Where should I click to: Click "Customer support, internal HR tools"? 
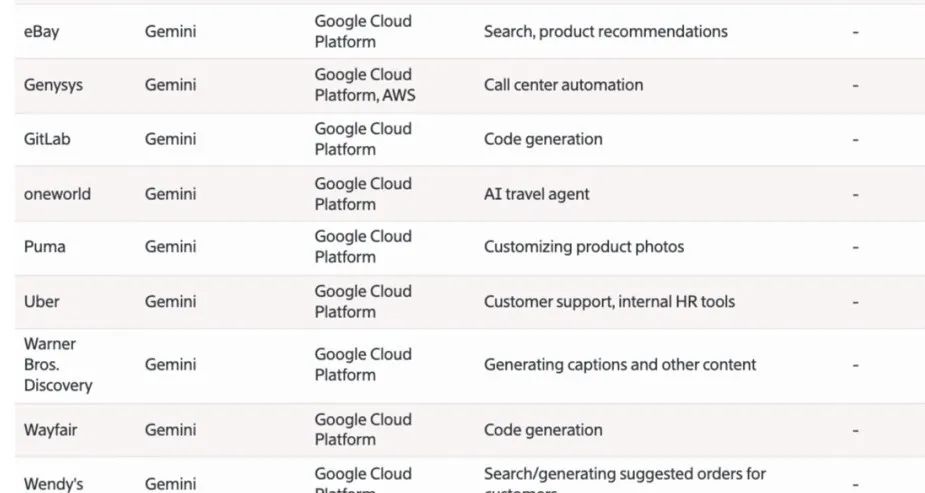[x=609, y=301]
